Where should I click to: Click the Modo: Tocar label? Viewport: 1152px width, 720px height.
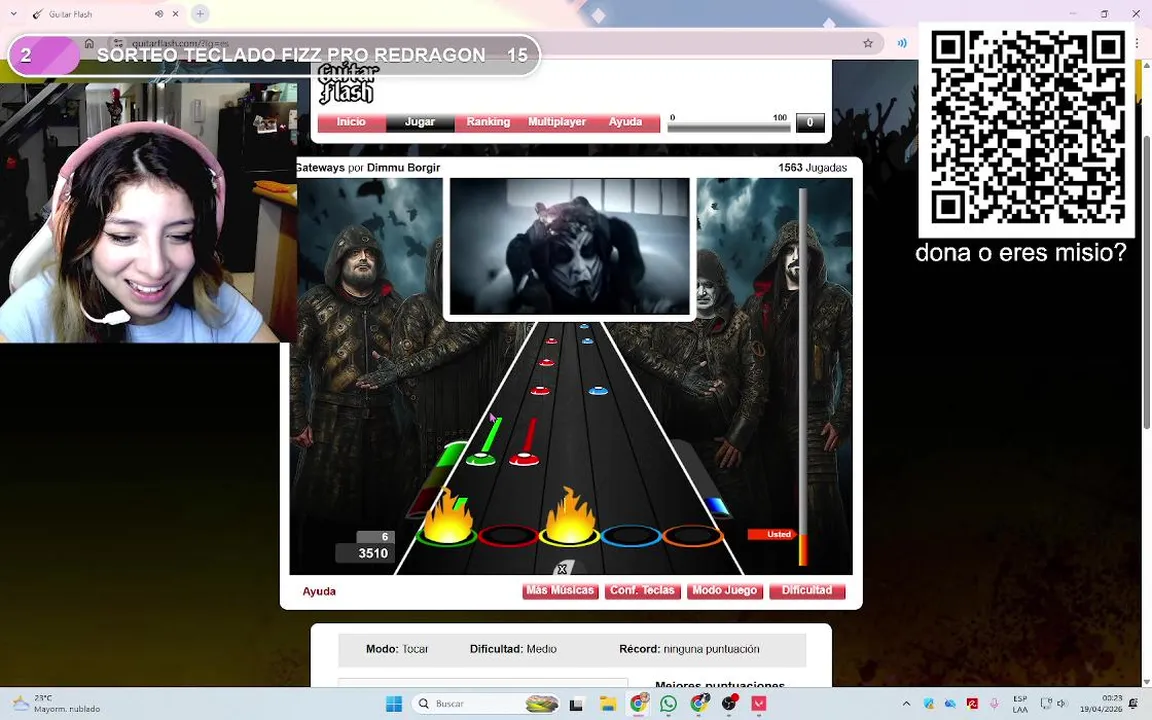pyautogui.click(x=397, y=649)
